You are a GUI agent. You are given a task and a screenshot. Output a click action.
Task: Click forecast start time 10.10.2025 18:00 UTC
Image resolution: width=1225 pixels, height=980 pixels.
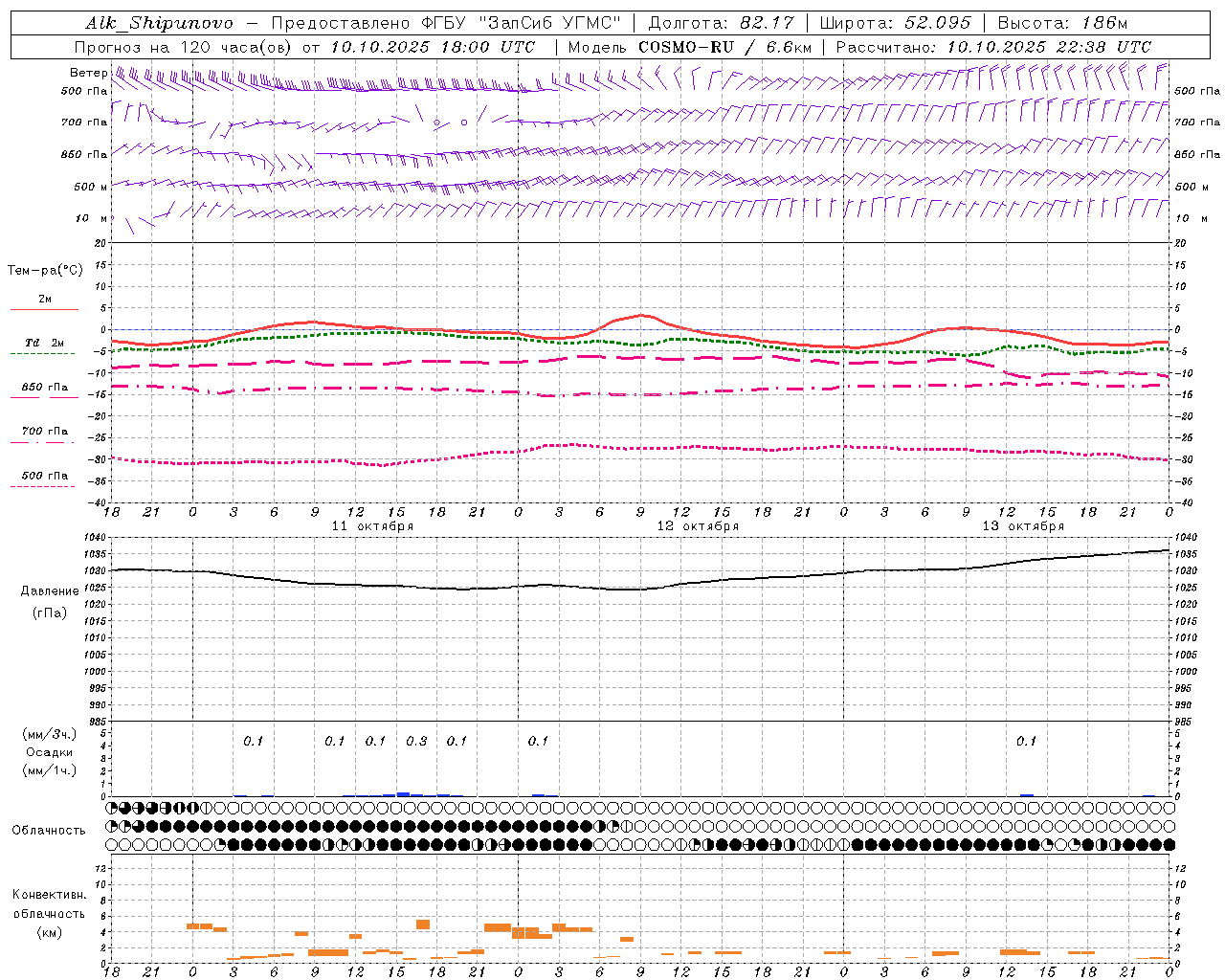tap(434, 47)
